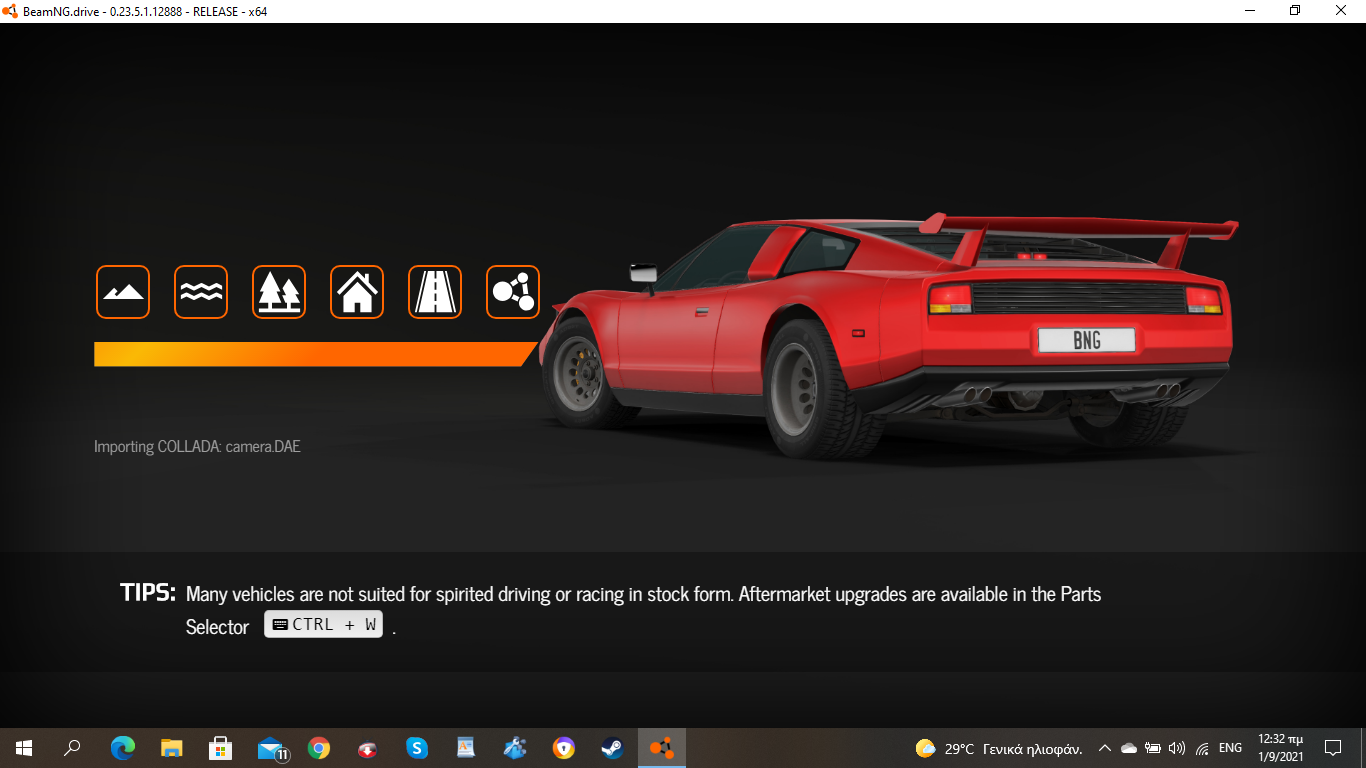Click the BNG license plate on the car
The width and height of the screenshot is (1366, 768).
[1086, 340]
